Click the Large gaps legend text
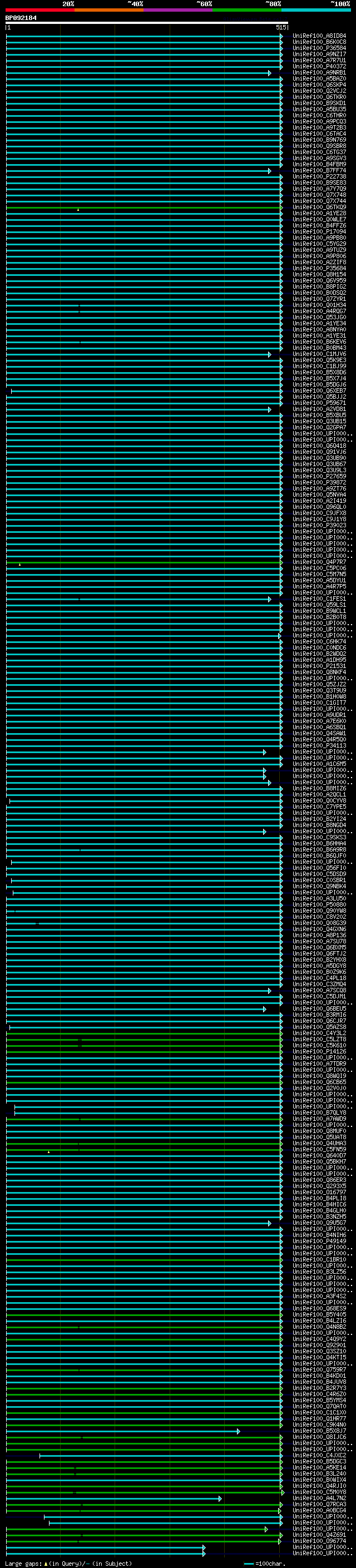The height and width of the screenshot is (1568, 356). (x=69, y=1564)
